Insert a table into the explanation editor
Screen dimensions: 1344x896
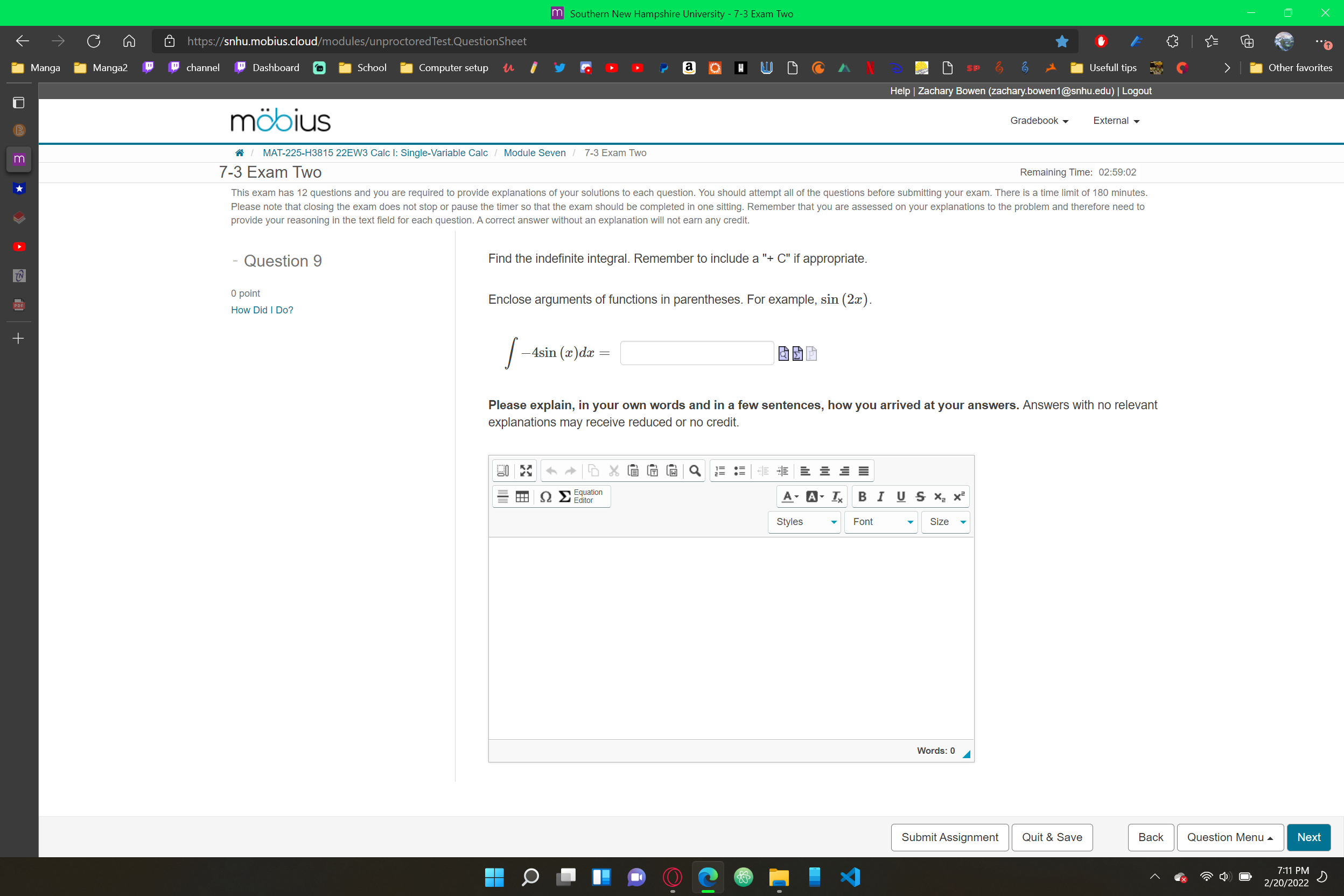click(522, 496)
